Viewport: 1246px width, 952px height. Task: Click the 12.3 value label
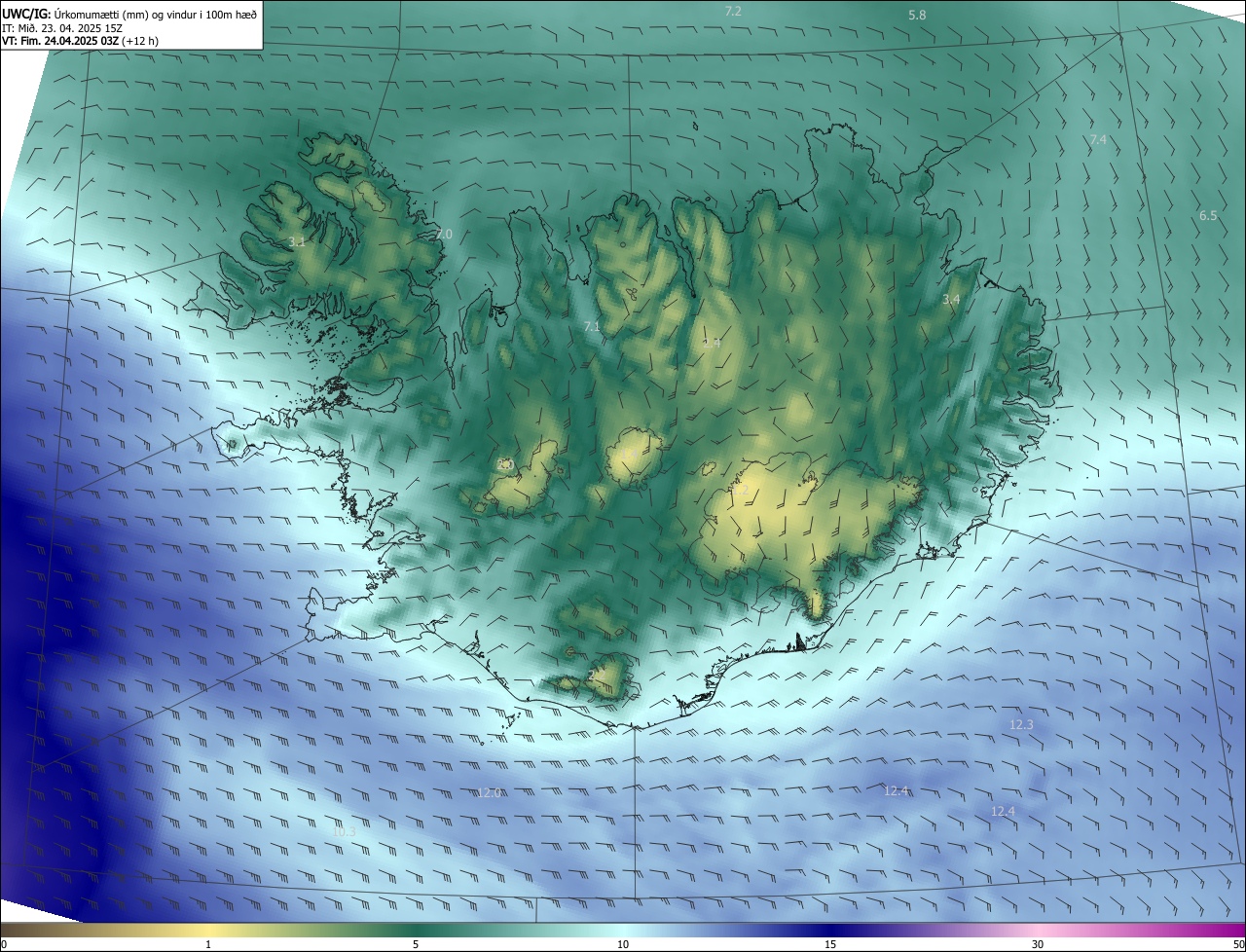coord(1021,725)
